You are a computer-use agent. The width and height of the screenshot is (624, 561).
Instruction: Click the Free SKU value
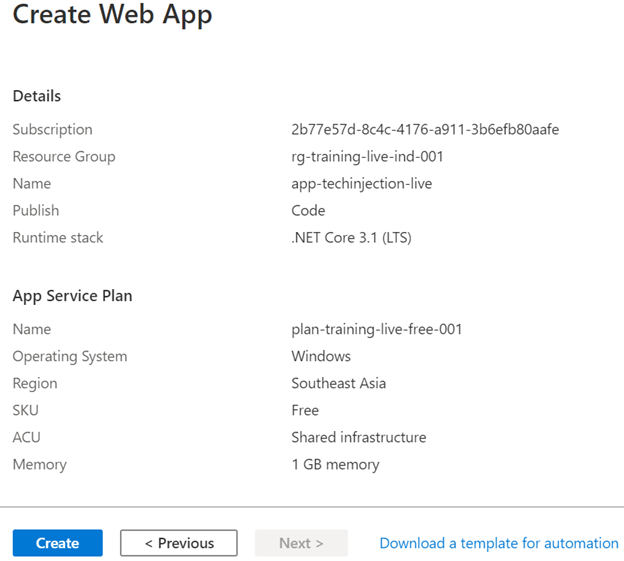[305, 410]
